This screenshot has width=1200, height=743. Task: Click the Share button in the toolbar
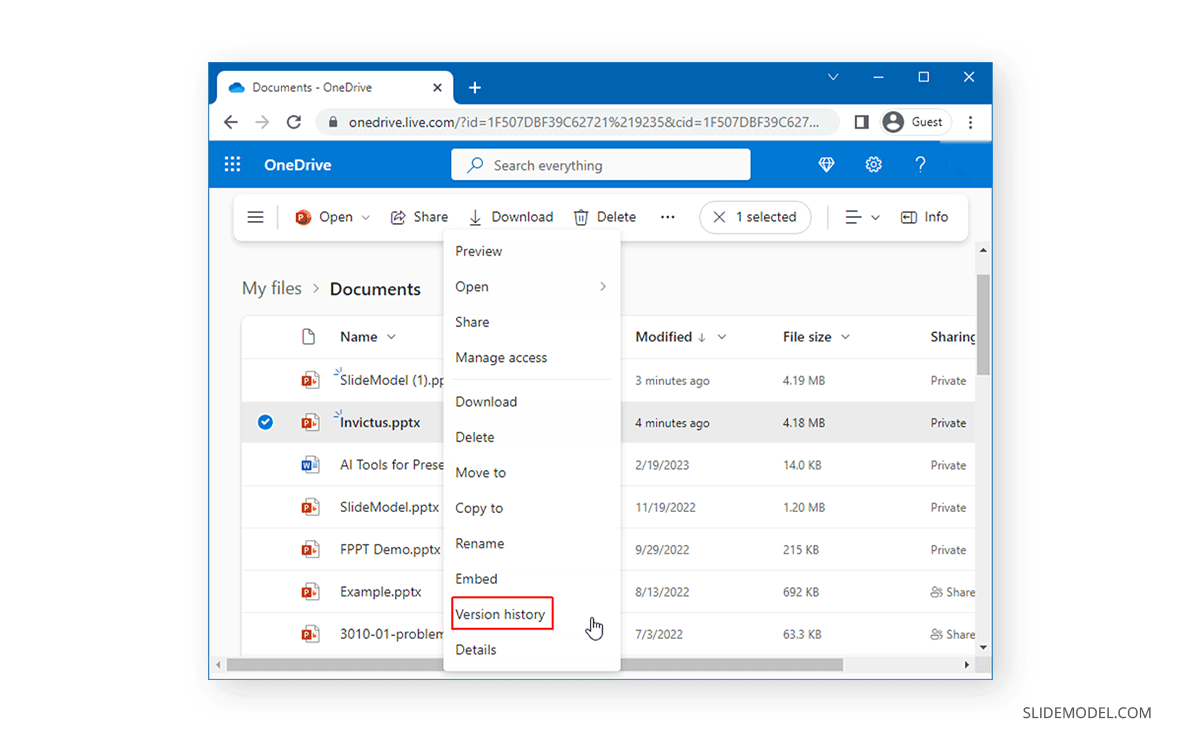[419, 217]
